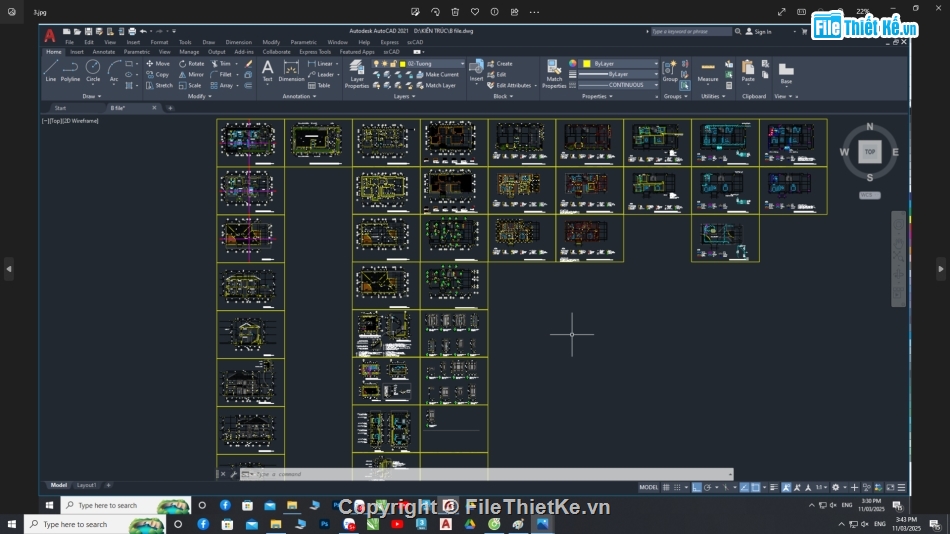The width and height of the screenshot is (950, 534).
Task: Add a new drawing tab with plus
Action: point(170,108)
